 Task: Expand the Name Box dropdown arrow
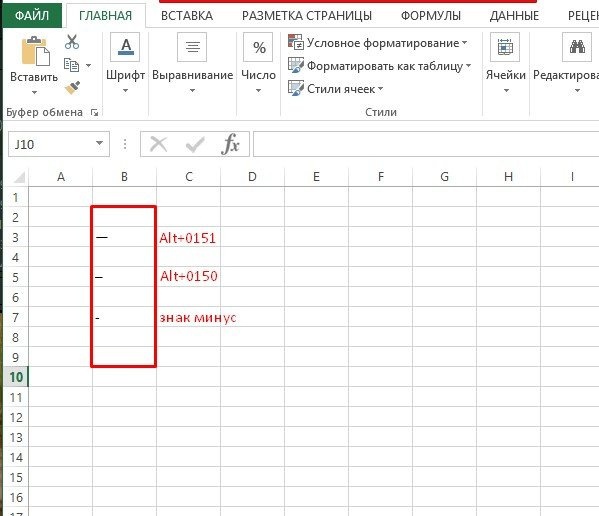pos(100,144)
